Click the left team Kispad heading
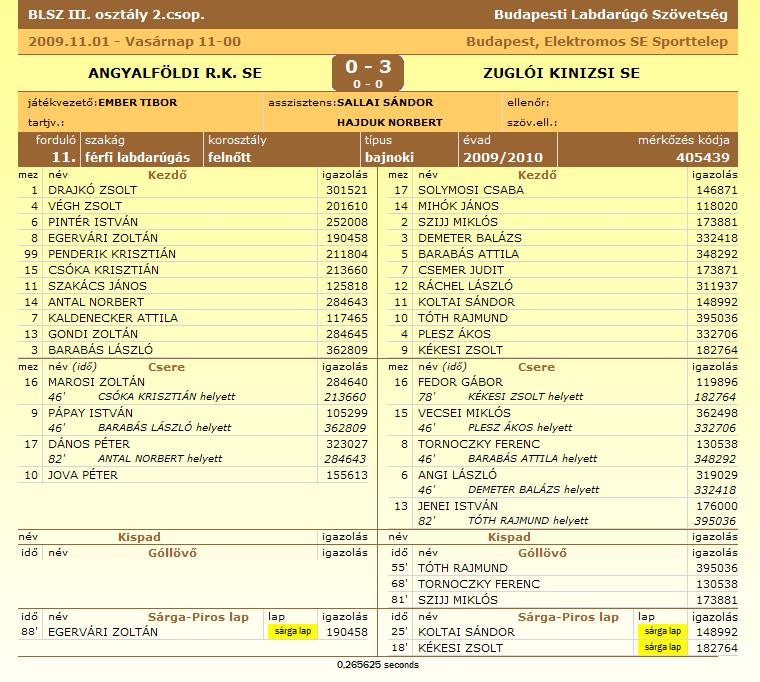The height and width of the screenshot is (682, 760). 139,537
